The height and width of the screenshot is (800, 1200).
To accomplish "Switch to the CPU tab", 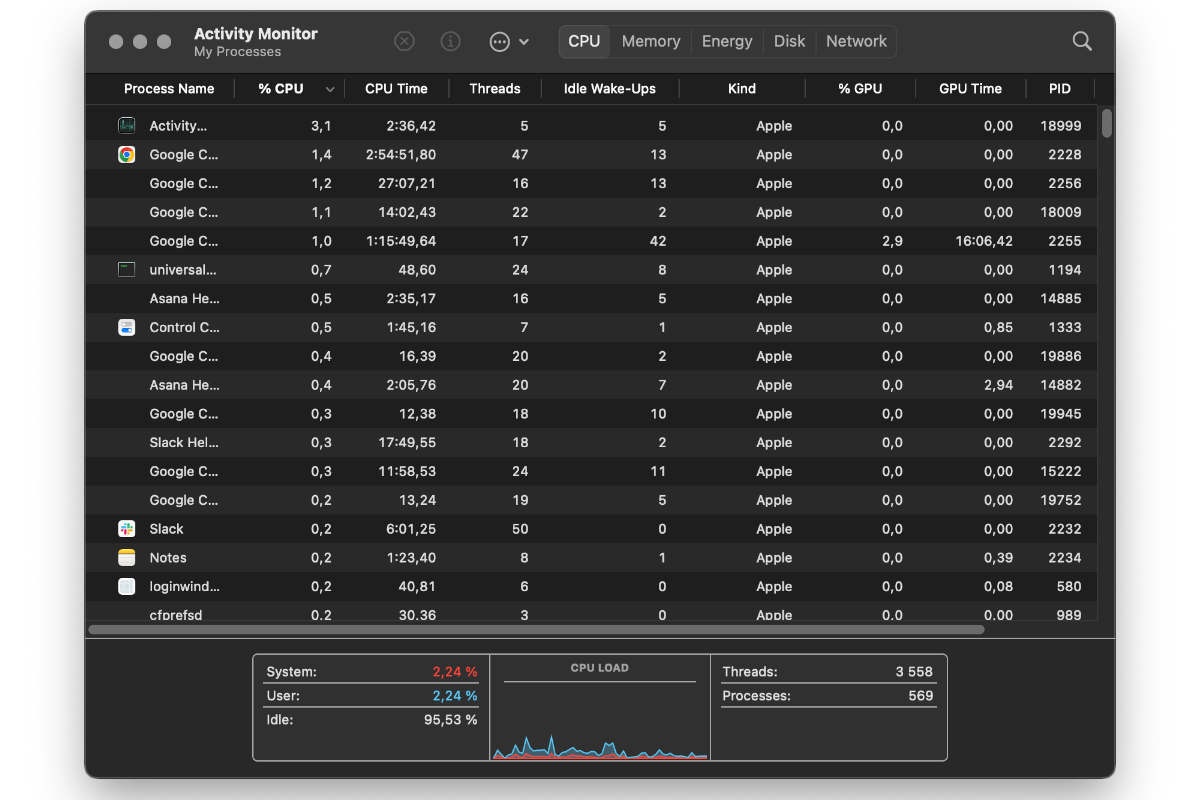I will click(x=584, y=41).
